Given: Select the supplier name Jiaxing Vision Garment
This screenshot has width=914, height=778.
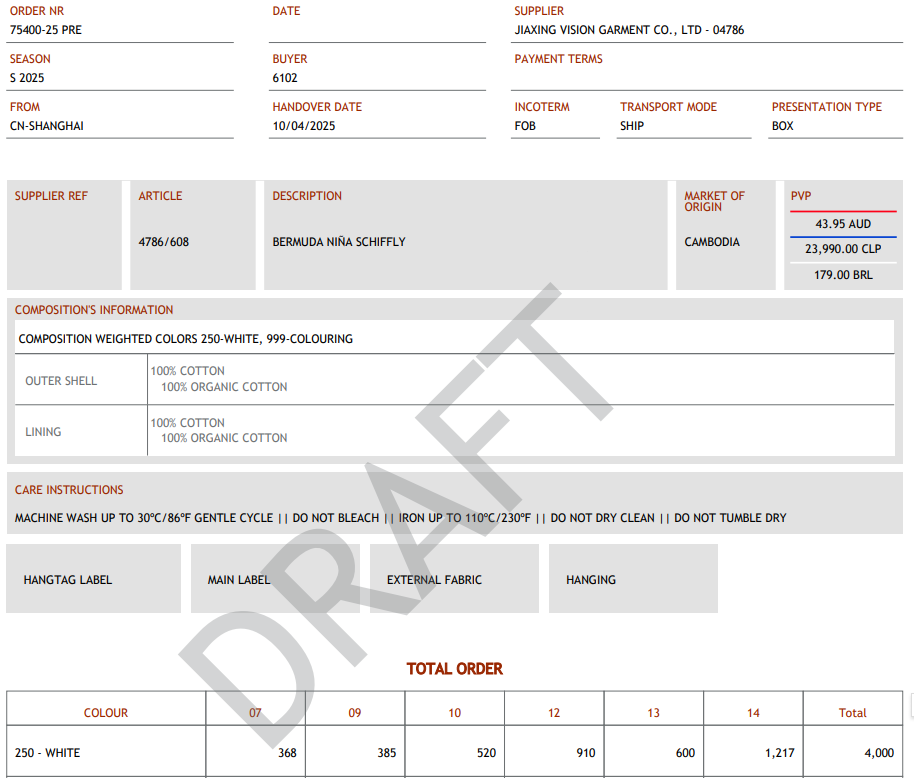Looking at the screenshot, I should point(629,30).
